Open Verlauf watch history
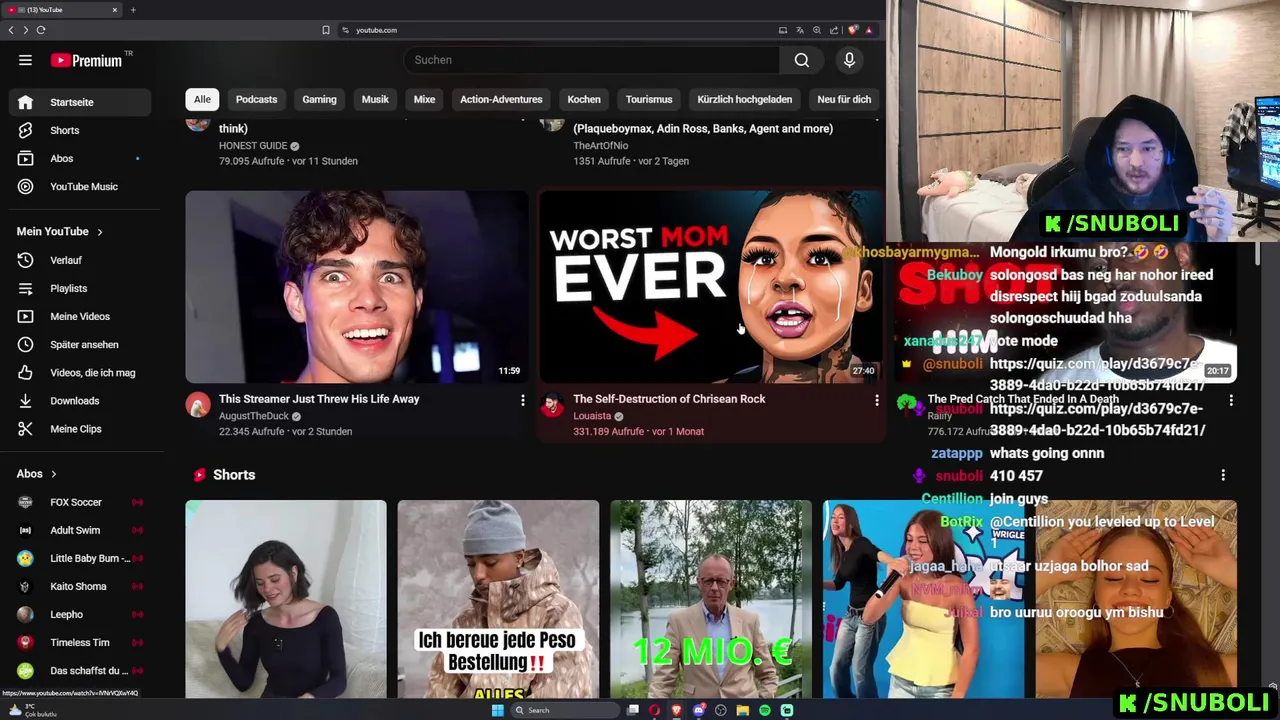This screenshot has width=1280, height=720. pyautogui.click(x=80, y=260)
